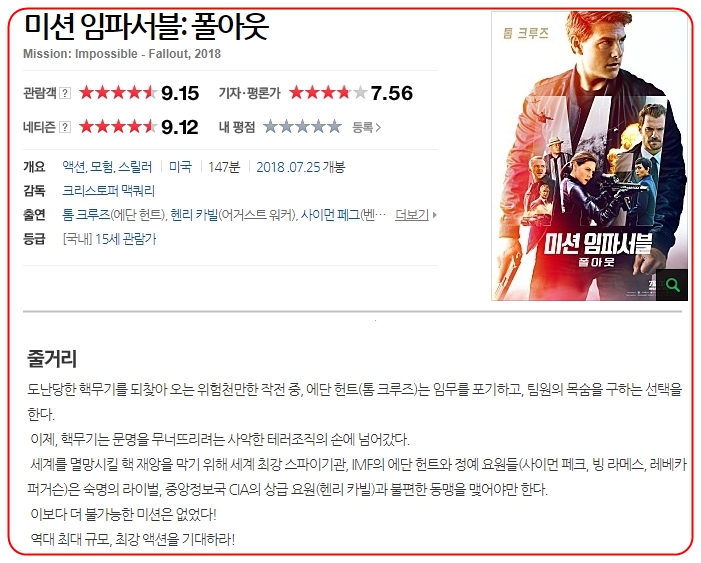Click the 2018 .07.25 release date link

[x=288, y=167]
